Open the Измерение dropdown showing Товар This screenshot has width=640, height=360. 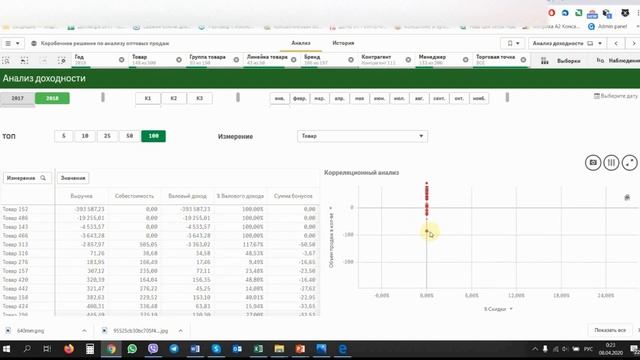(x=362, y=136)
